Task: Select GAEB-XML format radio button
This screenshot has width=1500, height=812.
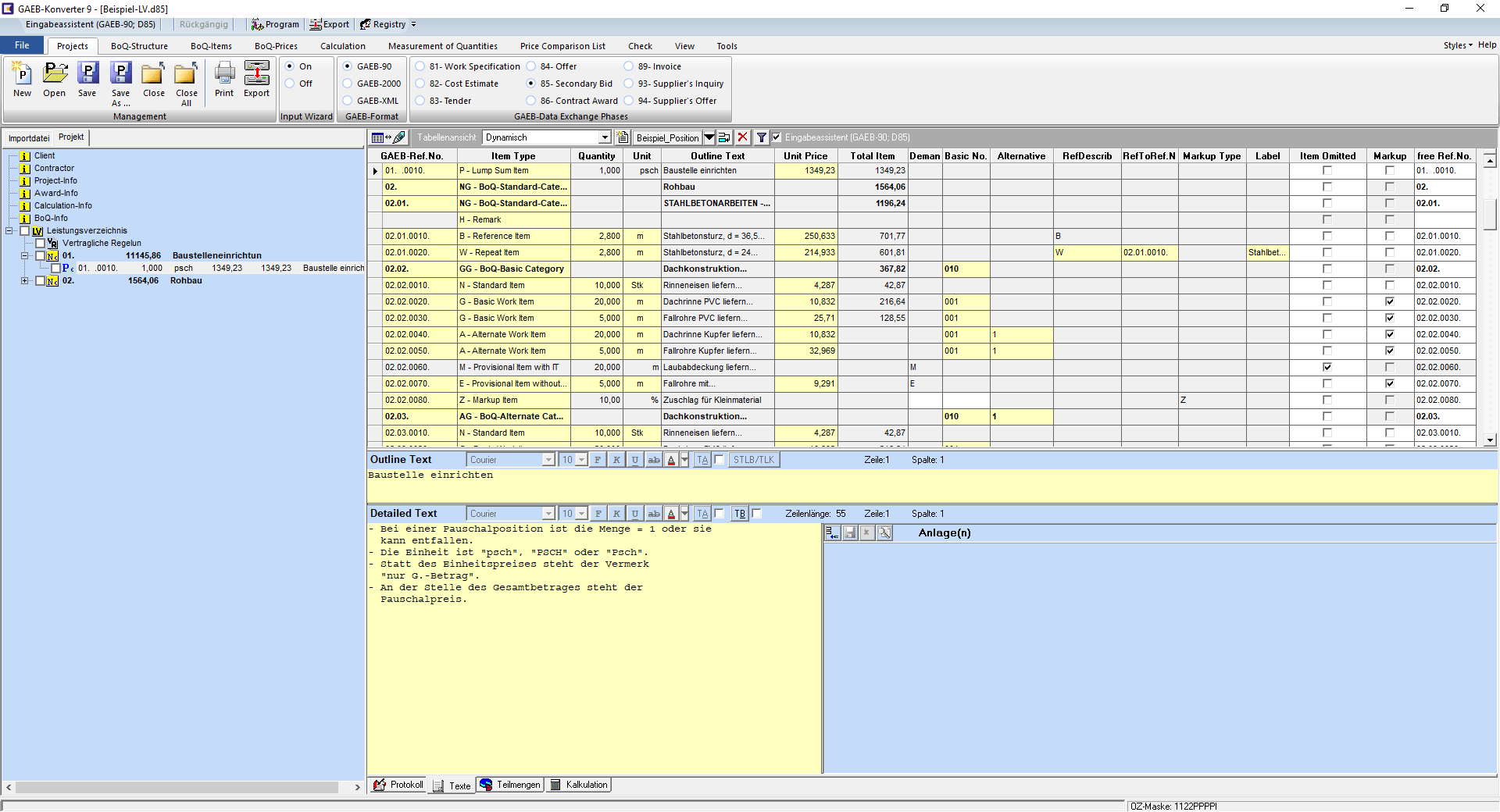Action: (348, 101)
